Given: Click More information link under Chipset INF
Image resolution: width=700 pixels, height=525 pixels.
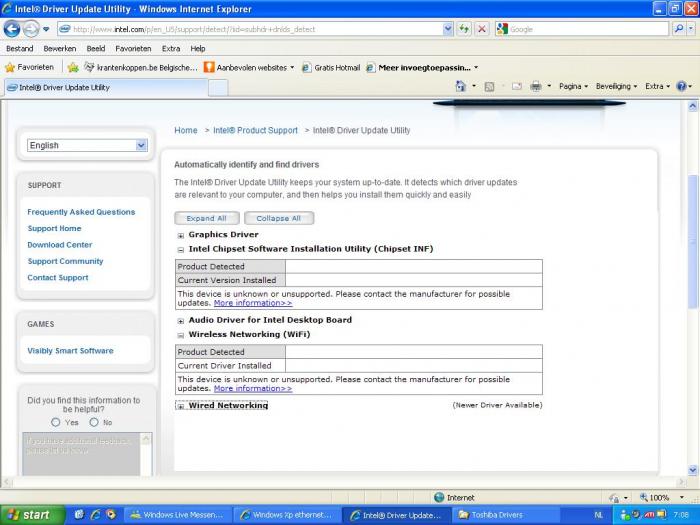Looking at the screenshot, I should pos(253,303).
